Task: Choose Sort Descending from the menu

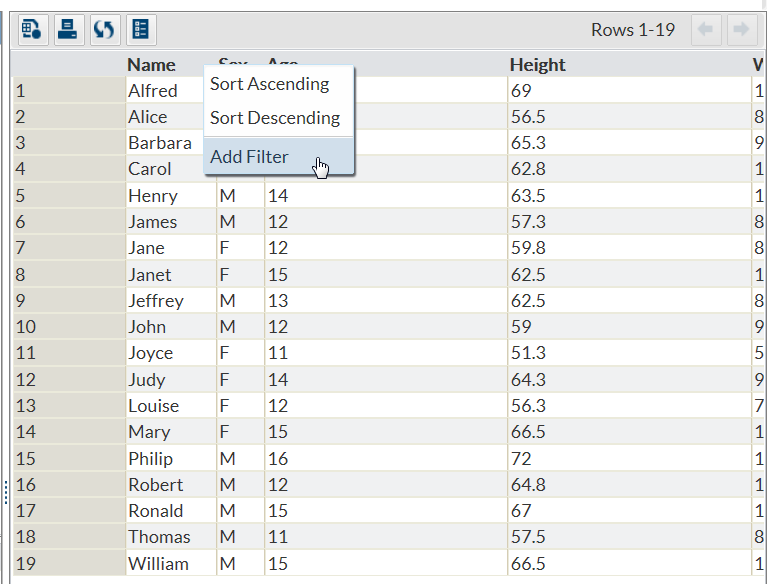Action: click(x=274, y=118)
